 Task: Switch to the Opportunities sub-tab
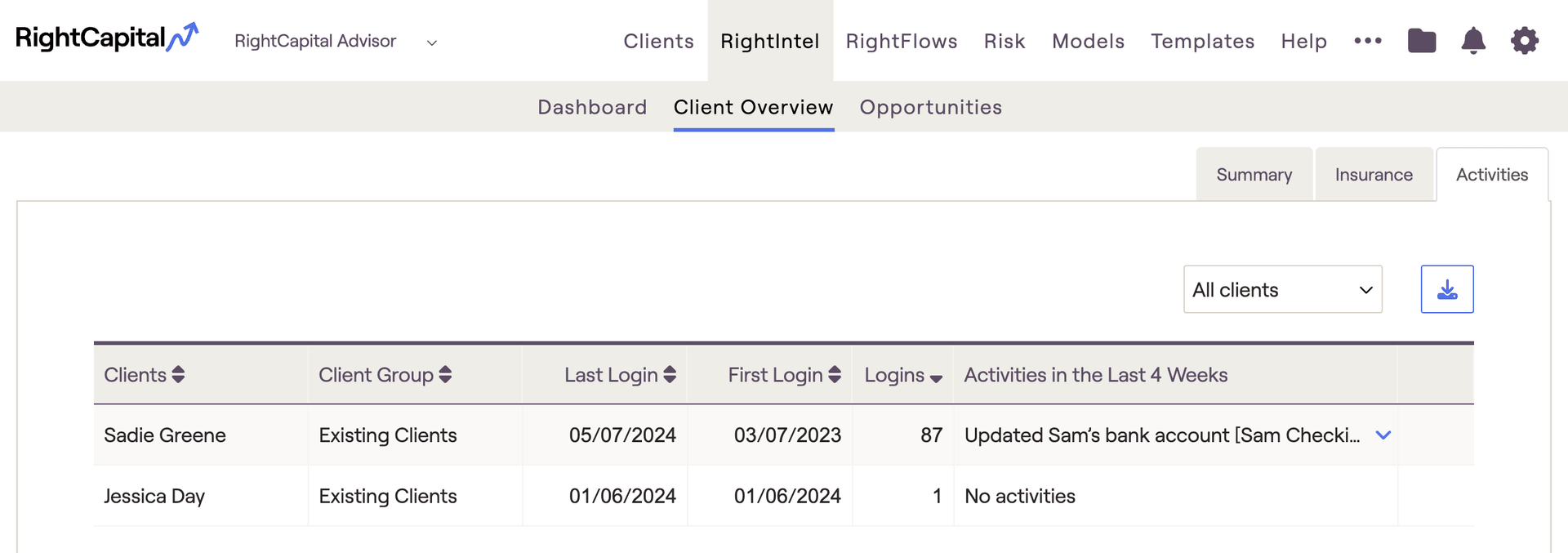click(x=931, y=107)
